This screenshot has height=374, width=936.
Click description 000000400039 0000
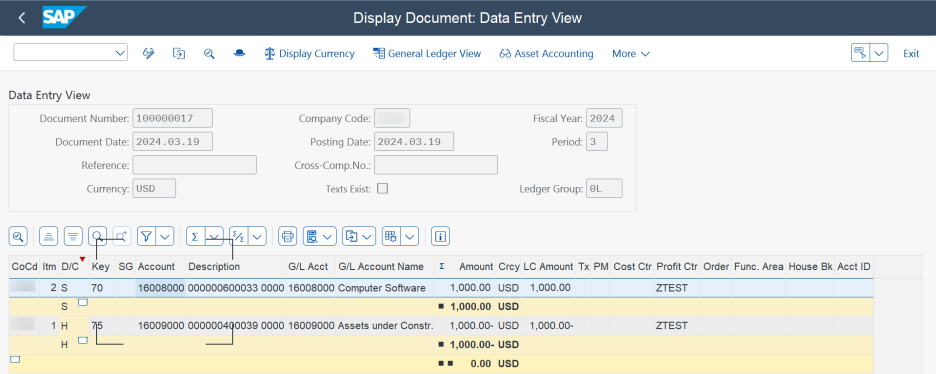click(236, 326)
